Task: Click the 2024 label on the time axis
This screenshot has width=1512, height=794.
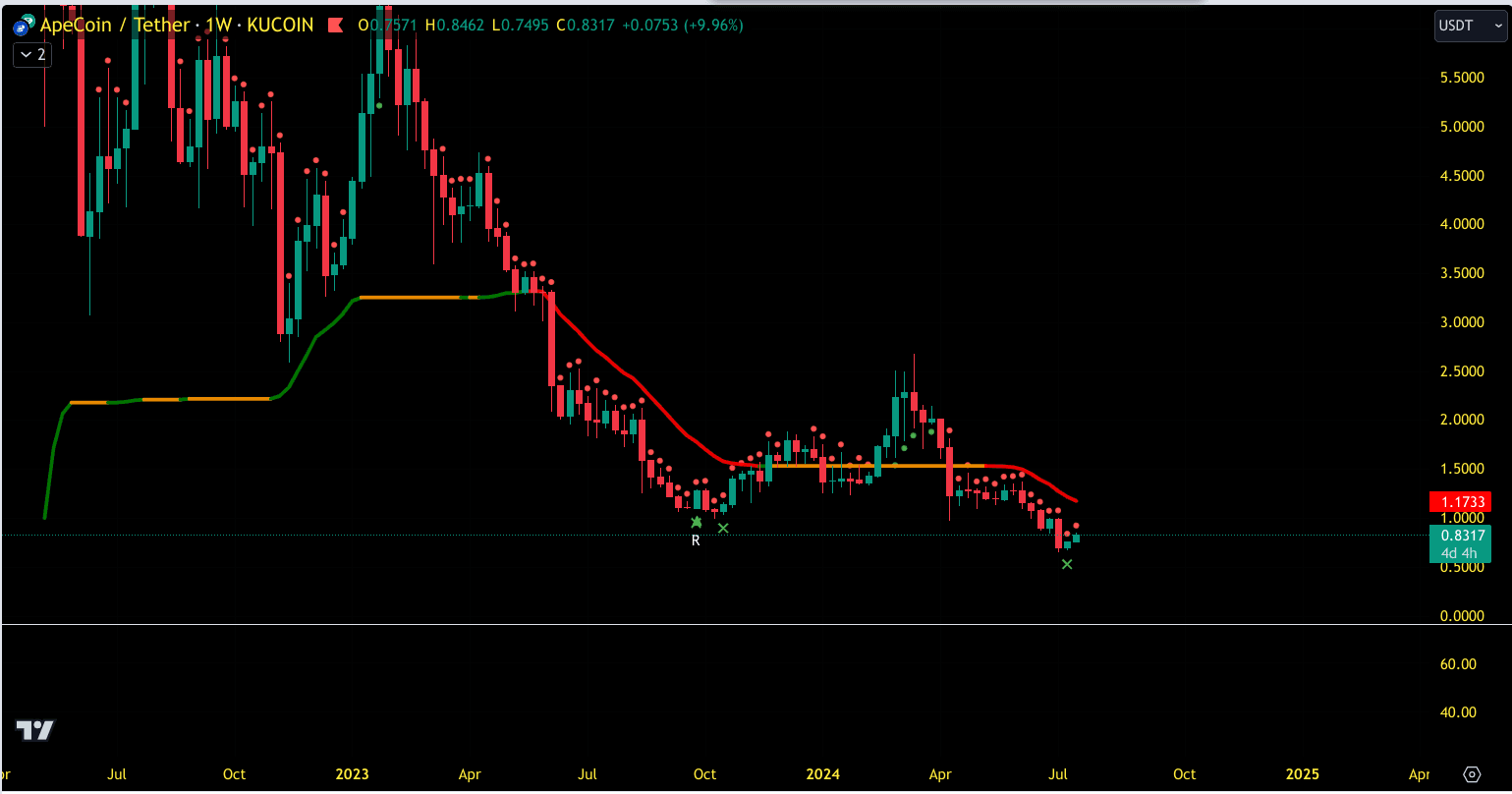Action: tap(823, 774)
